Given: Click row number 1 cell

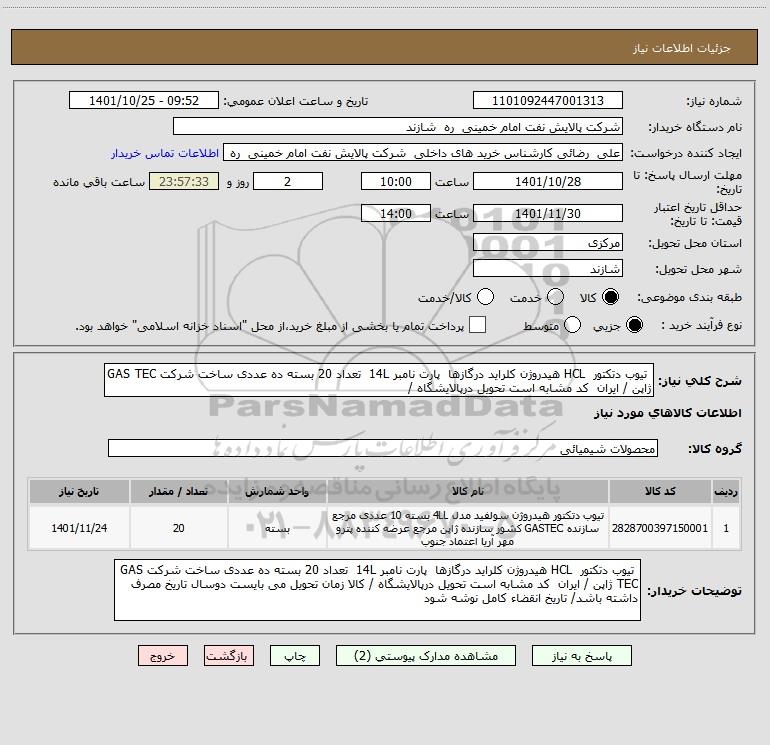Looking at the screenshot, I should 726,528.
